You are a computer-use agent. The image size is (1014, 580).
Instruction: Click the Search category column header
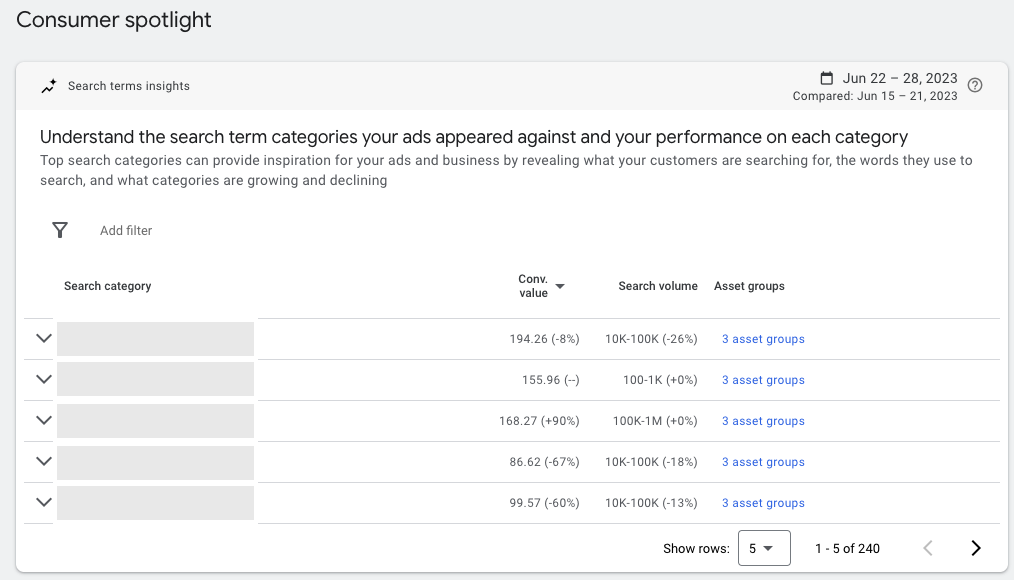pyautogui.click(x=107, y=286)
